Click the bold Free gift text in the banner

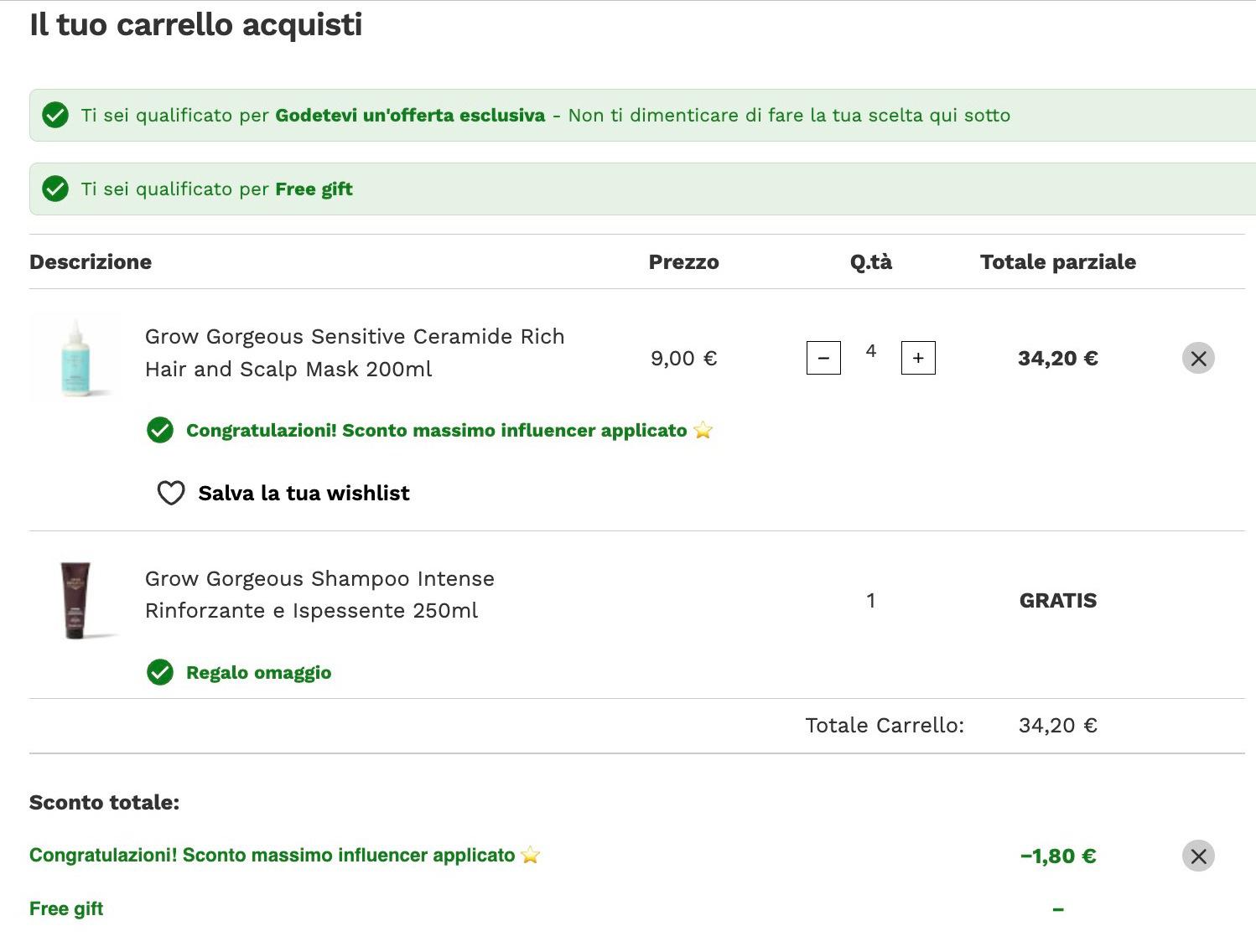pos(314,189)
